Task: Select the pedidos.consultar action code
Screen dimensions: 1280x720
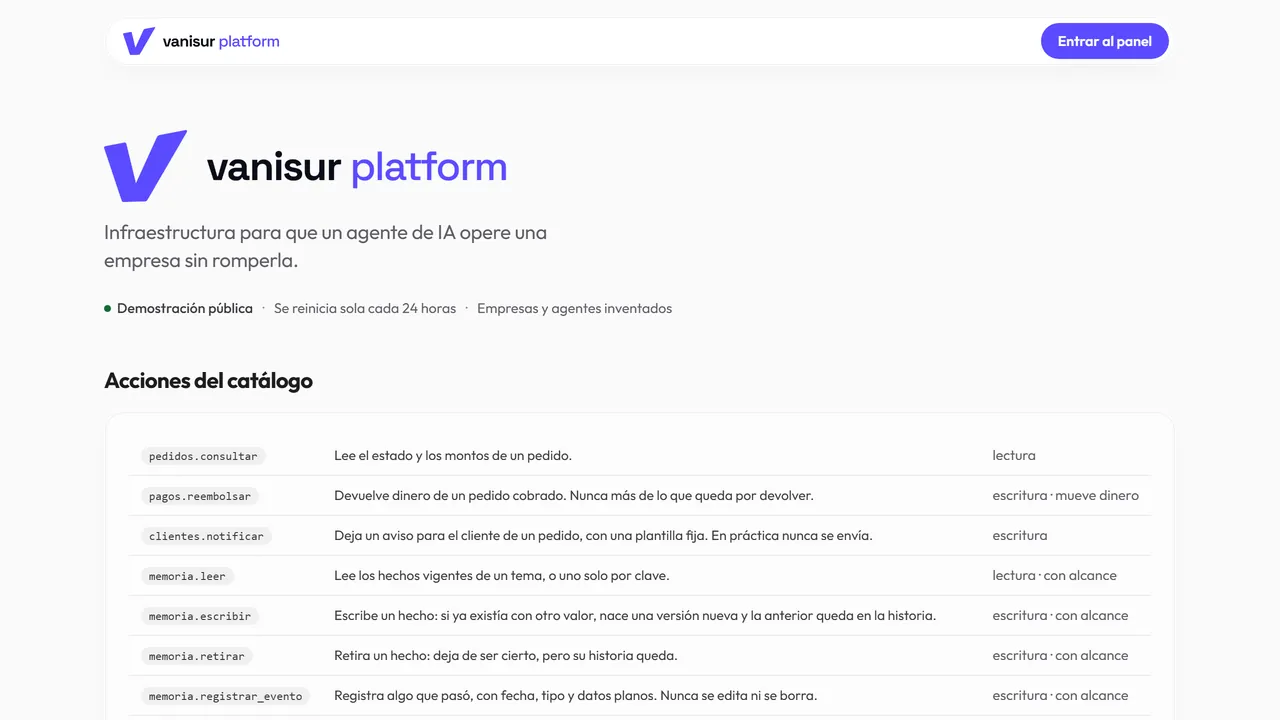Action: (x=203, y=456)
